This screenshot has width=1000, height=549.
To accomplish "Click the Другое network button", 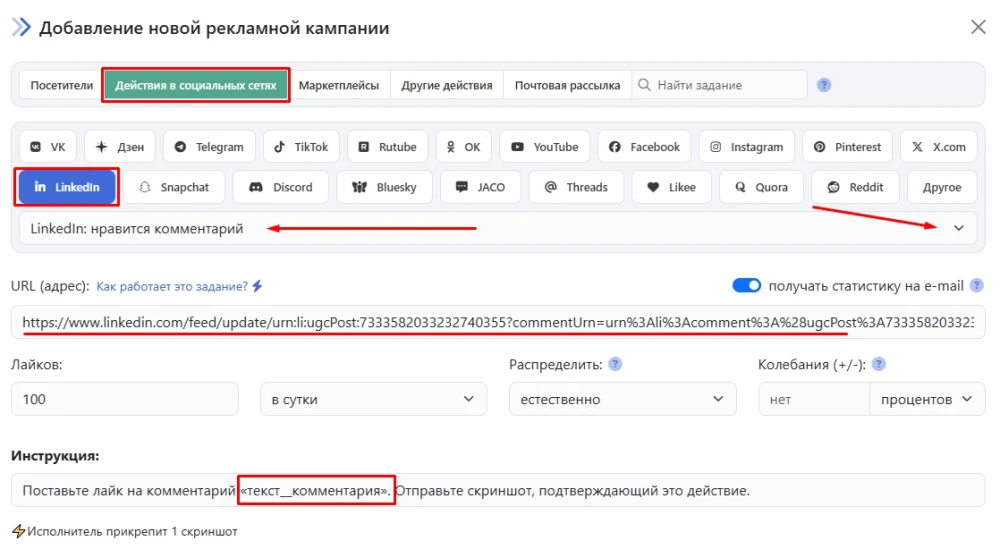I will (x=942, y=187).
